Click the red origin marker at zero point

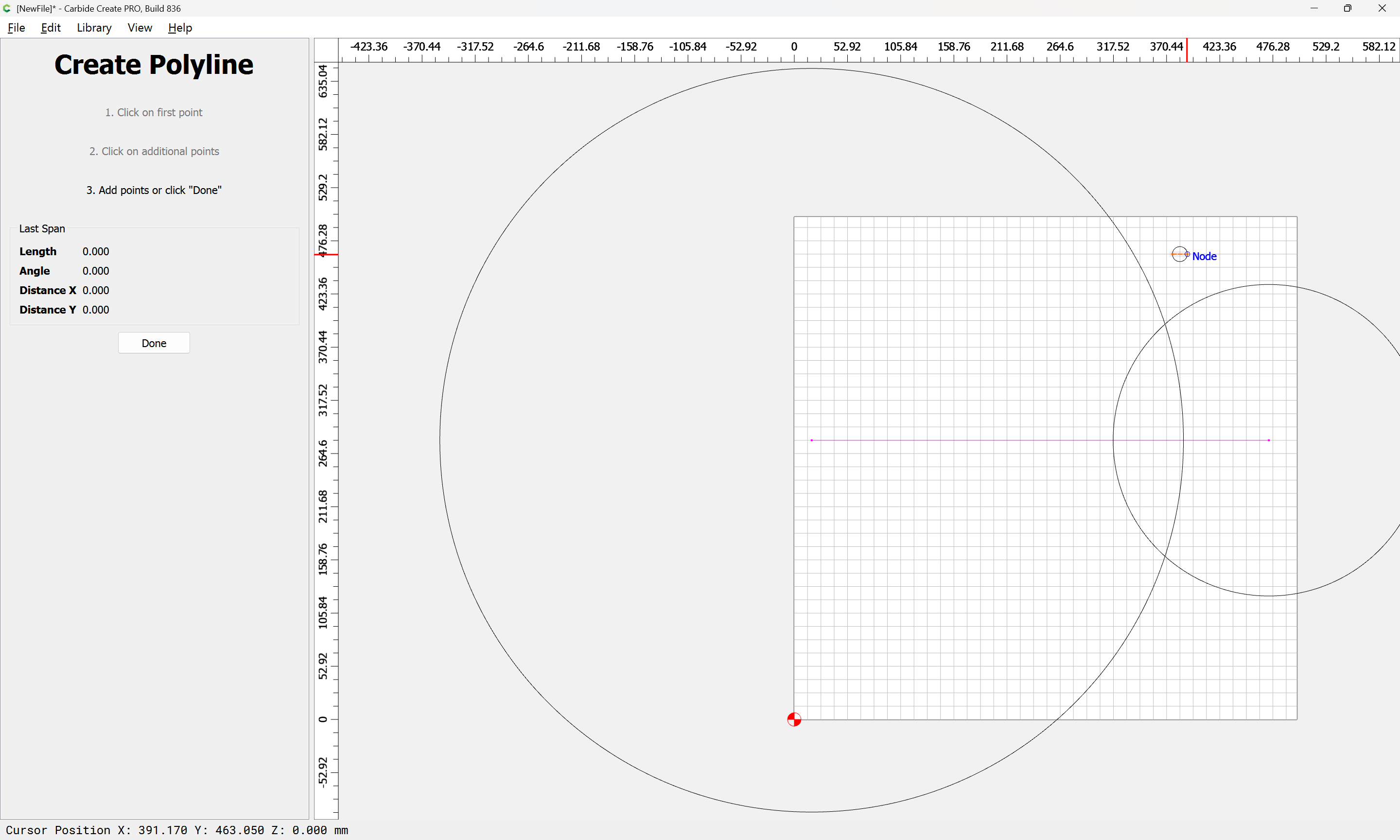[794, 719]
